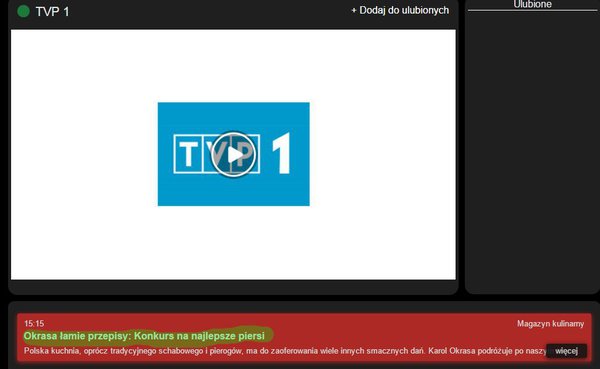Click the large white 1 in the logo
Image resolution: width=600 pixels, height=369 pixels.
pyautogui.click(x=282, y=153)
